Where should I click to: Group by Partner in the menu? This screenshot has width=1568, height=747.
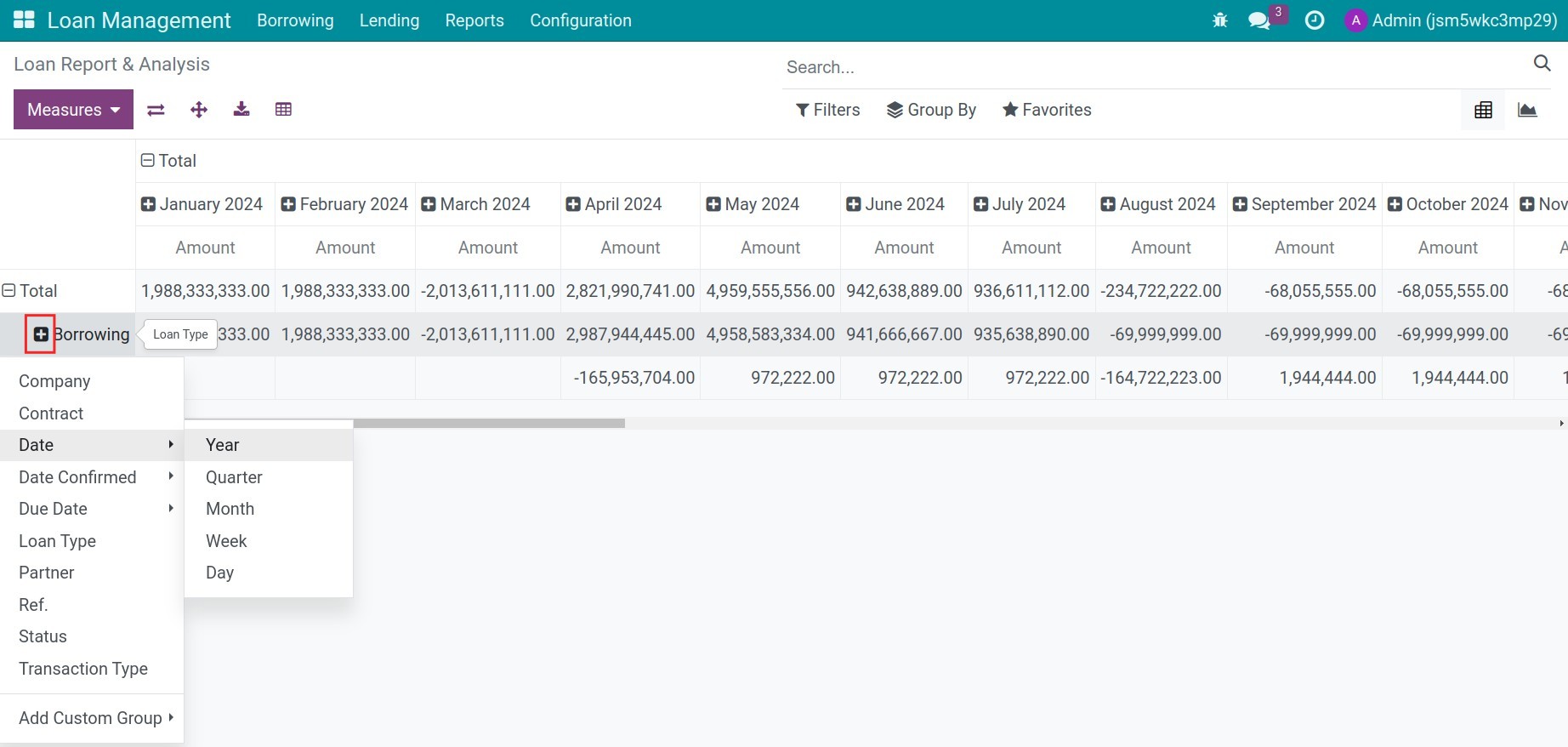click(92, 573)
